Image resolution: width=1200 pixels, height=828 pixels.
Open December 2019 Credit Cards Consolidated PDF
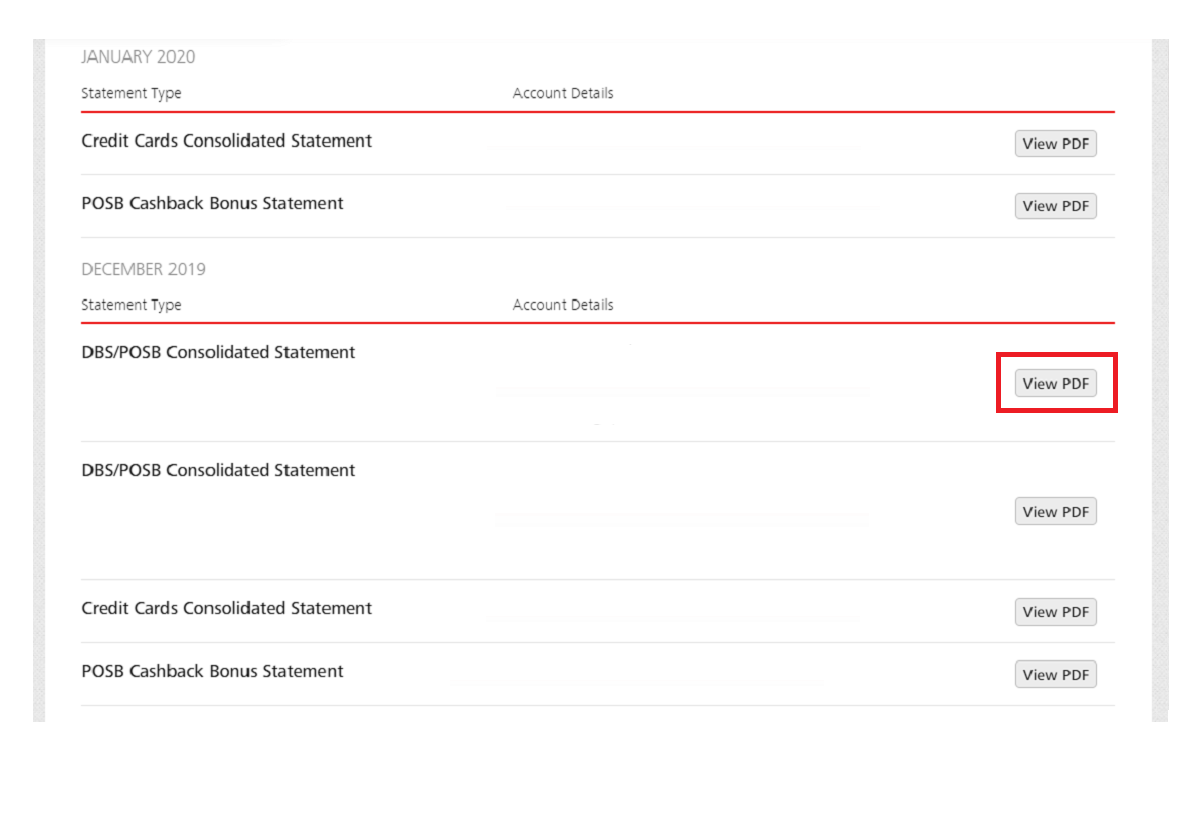(x=1055, y=612)
